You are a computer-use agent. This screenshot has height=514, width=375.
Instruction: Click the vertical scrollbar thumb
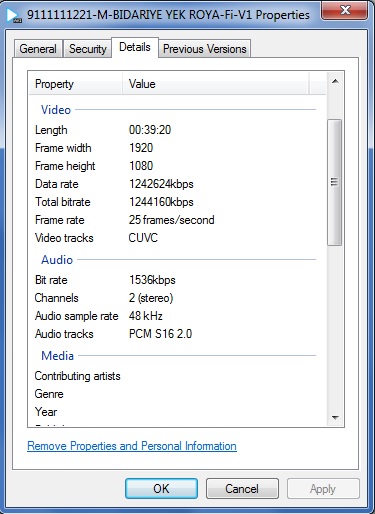click(x=334, y=182)
